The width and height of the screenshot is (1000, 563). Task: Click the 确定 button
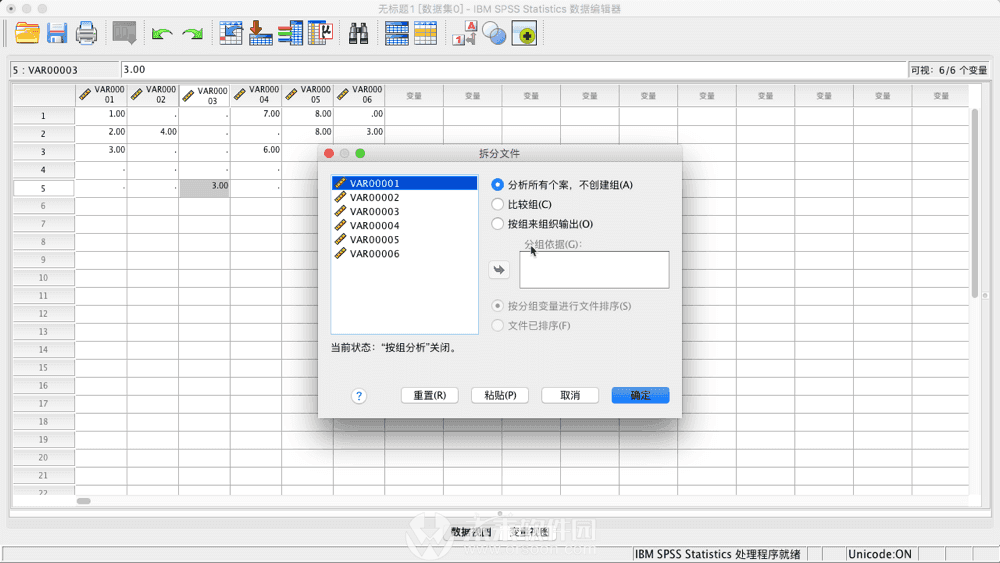pyautogui.click(x=640, y=395)
